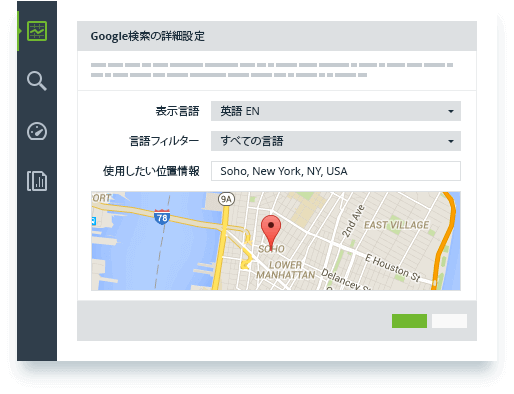514x394 pixels.
Task: Expand the 表示言語 dropdown arrow
Action: tap(451, 111)
